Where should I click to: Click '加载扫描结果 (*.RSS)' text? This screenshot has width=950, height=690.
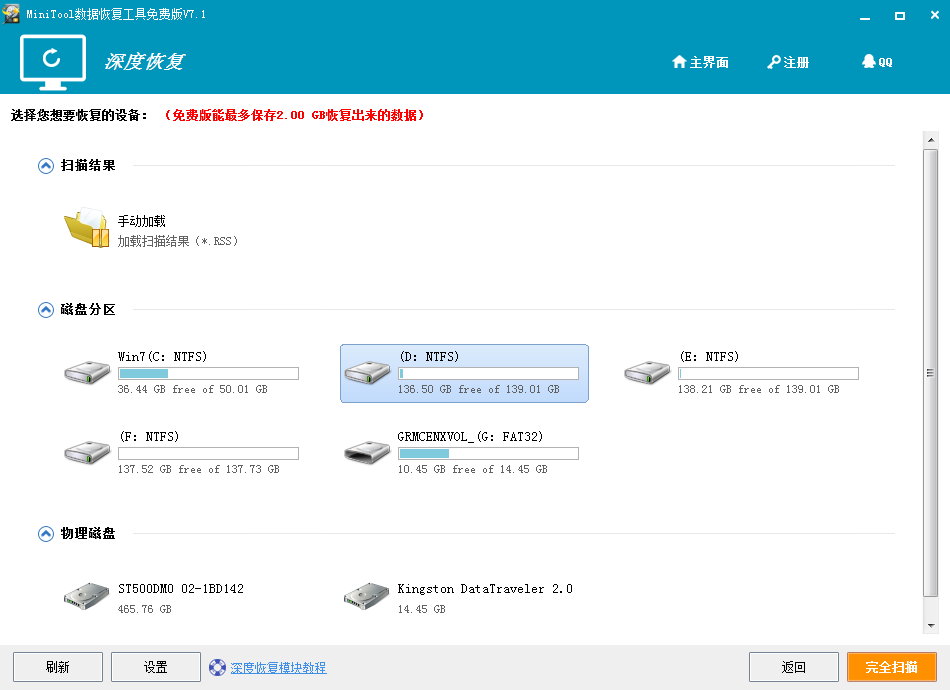[x=178, y=241]
